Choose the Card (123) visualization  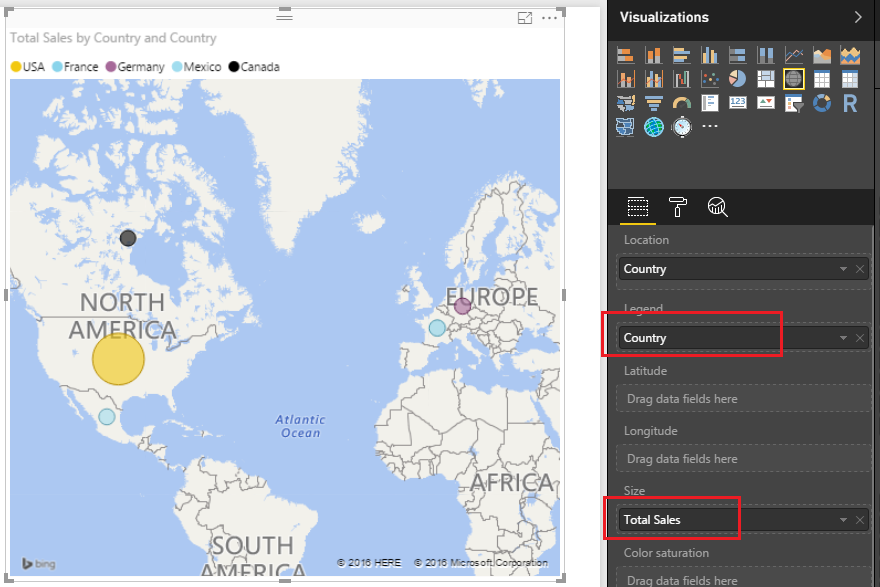pos(737,103)
